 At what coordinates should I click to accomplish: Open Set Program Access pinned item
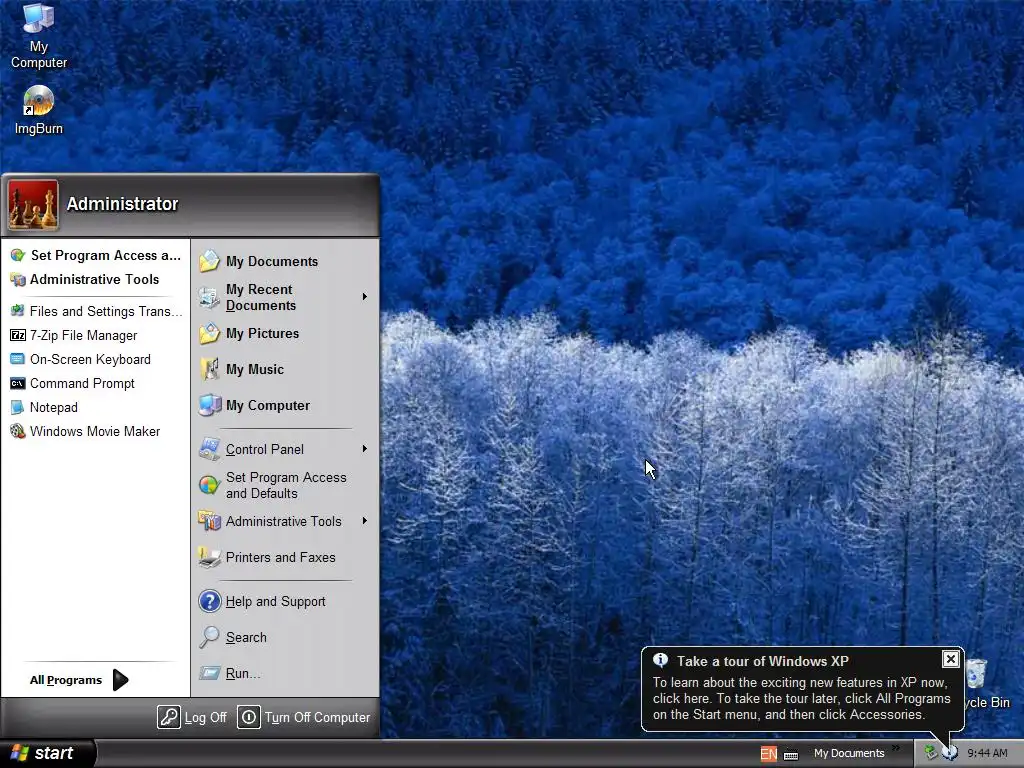[x=95, y=255]
